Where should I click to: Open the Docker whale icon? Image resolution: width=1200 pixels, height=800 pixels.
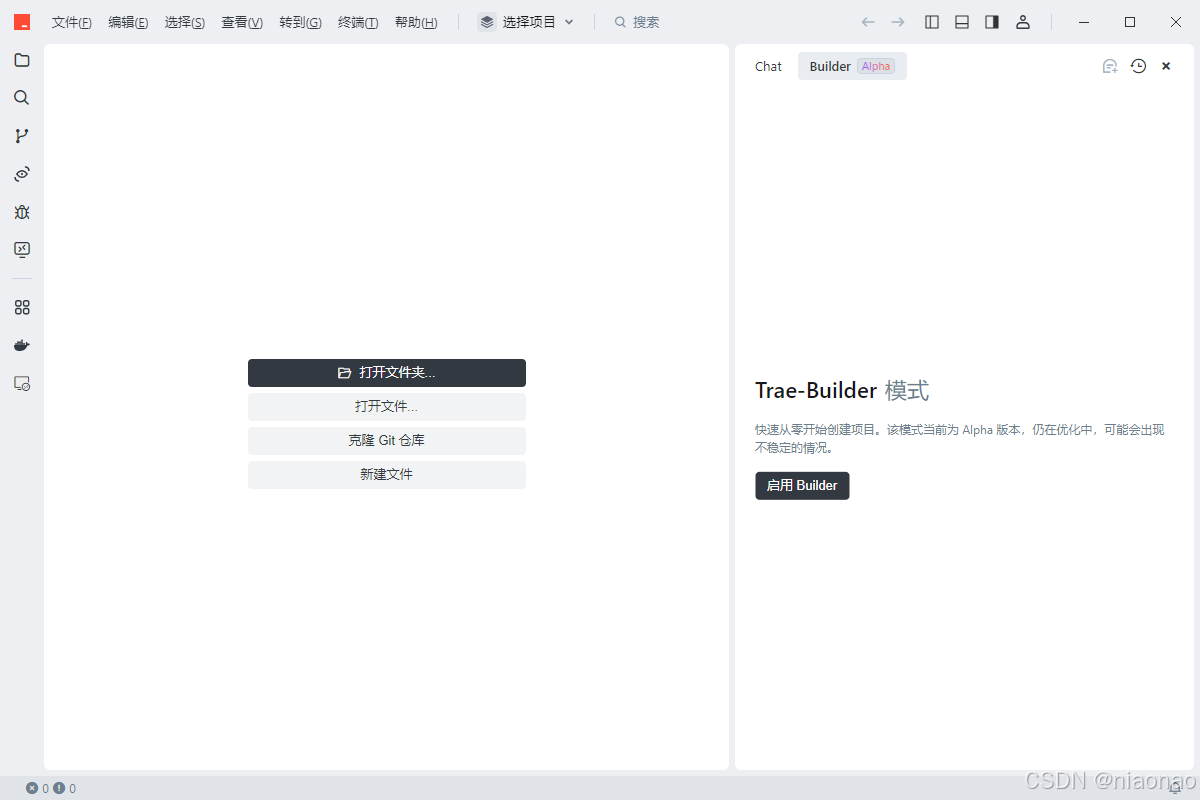22,345
